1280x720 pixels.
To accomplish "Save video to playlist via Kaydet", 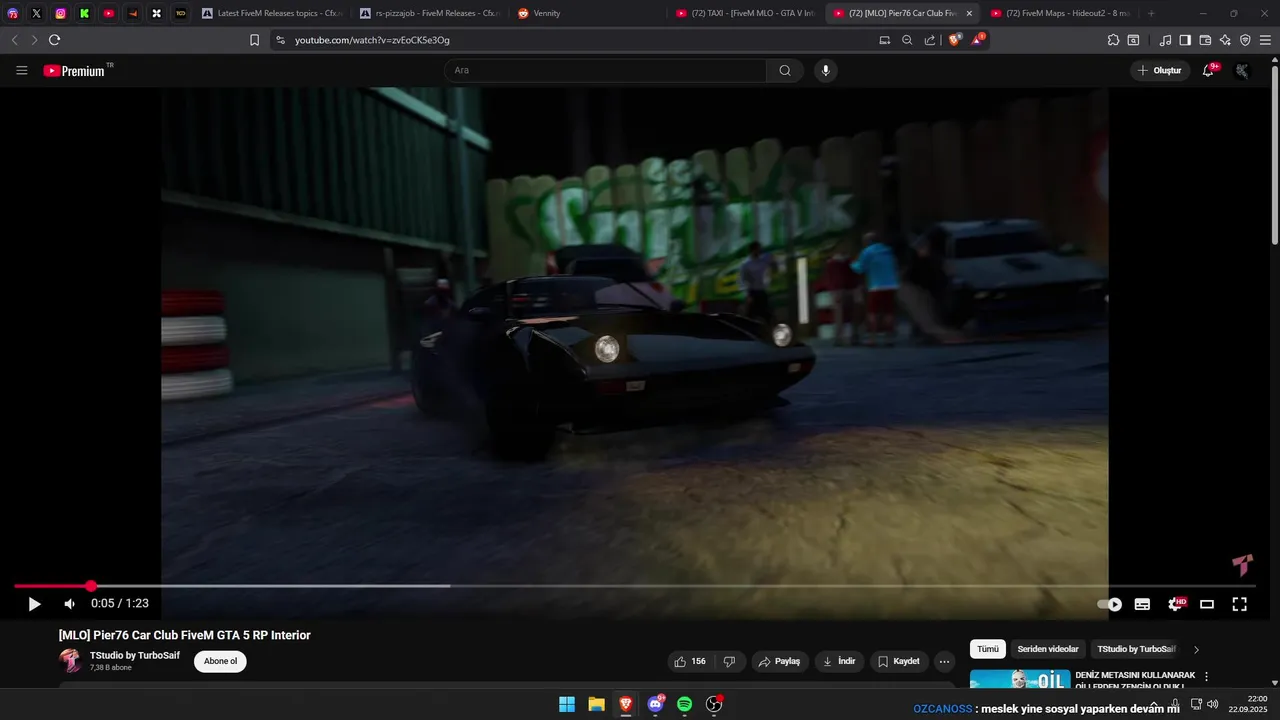I will click(899, 662).
